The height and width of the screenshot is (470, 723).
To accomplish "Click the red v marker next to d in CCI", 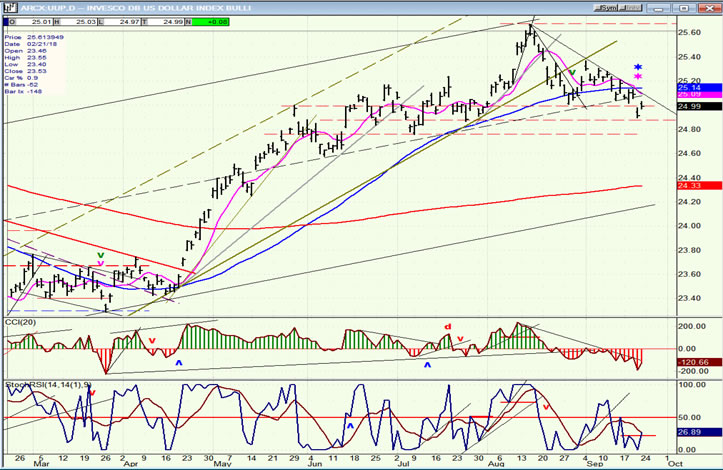I will (460, 339).
